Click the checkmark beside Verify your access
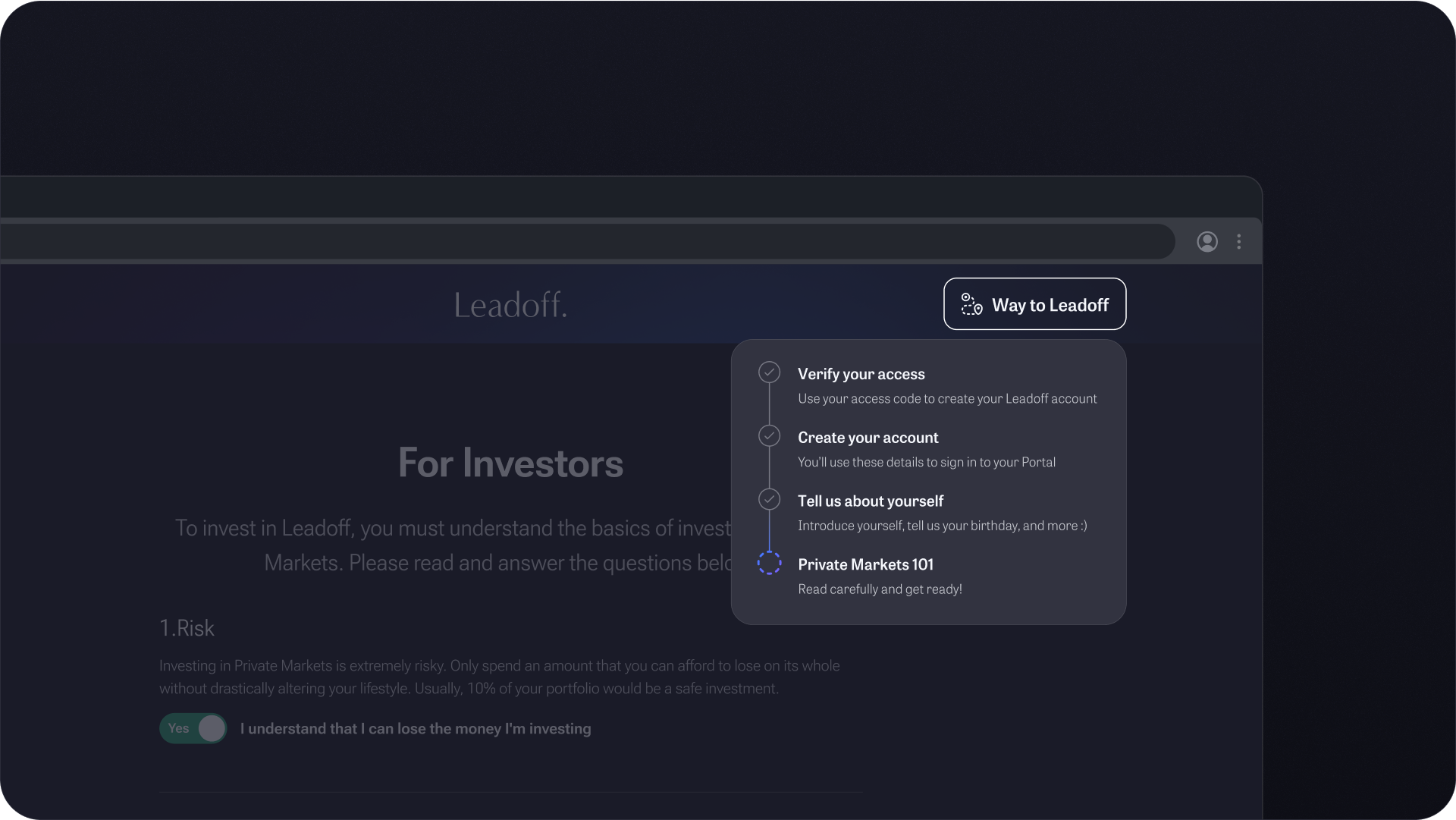The width and height of the screenshot is (1456, 820). (769, 372)
